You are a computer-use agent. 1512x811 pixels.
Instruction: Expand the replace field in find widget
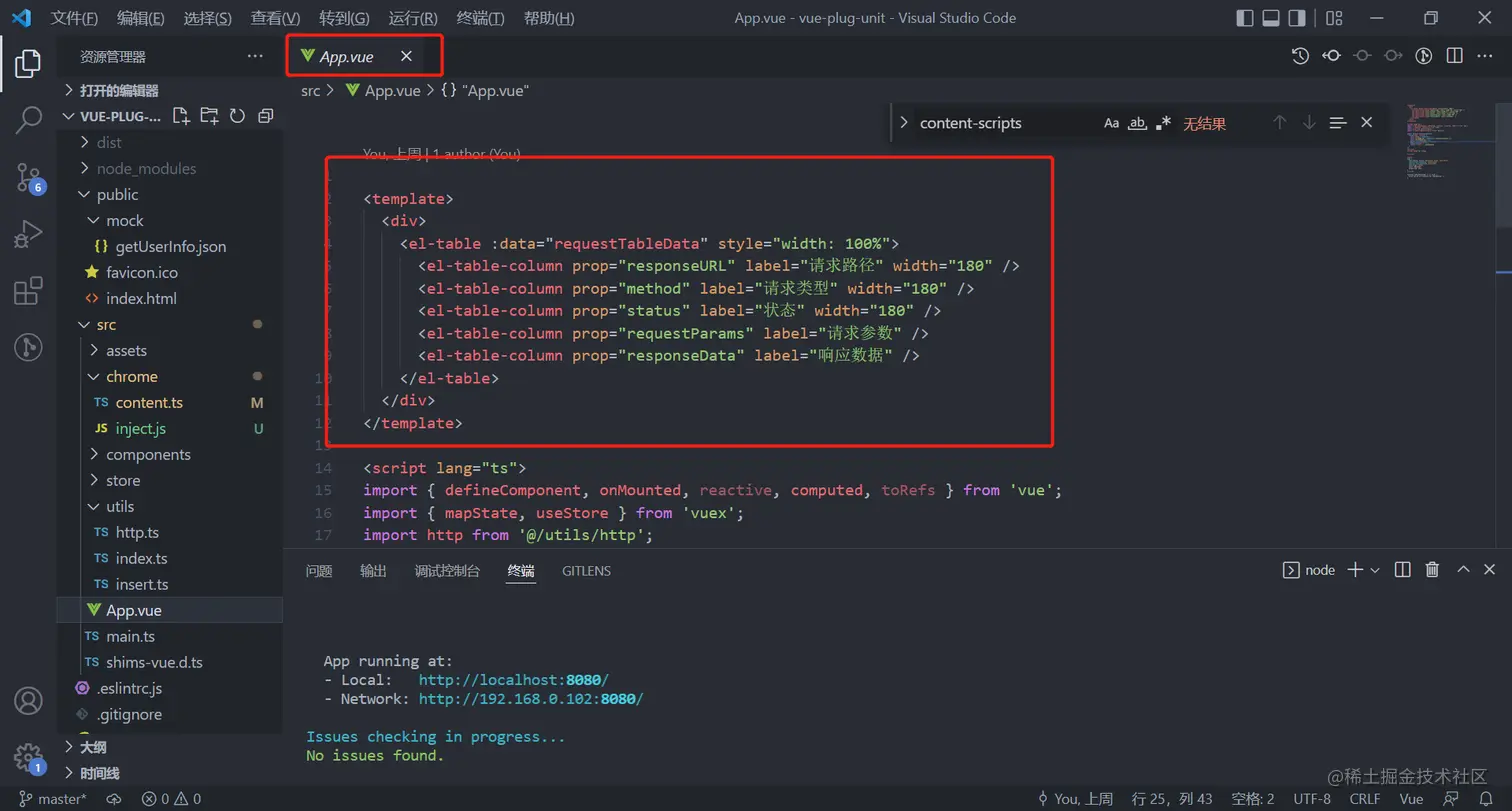pyautogui.click(x=904, y=123)
